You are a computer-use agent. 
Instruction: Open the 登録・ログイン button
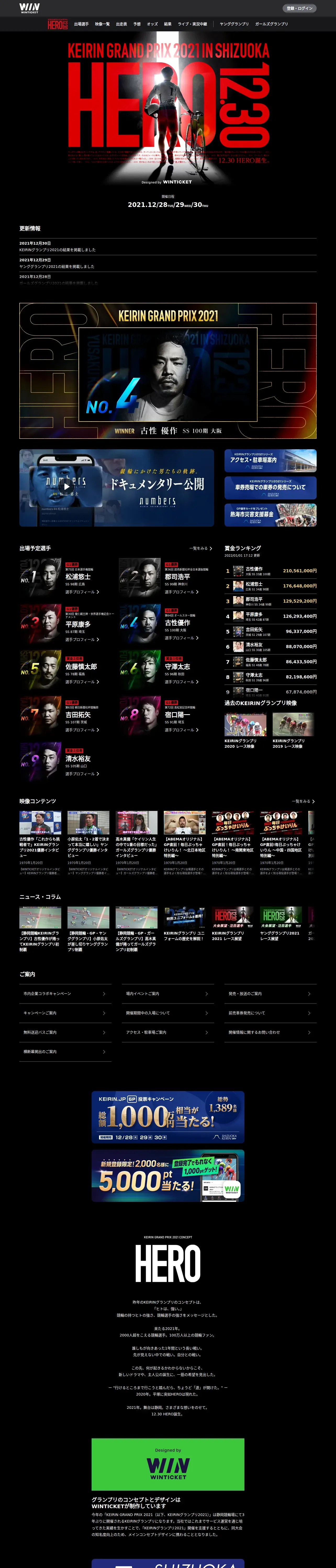(x=299, y=9)
